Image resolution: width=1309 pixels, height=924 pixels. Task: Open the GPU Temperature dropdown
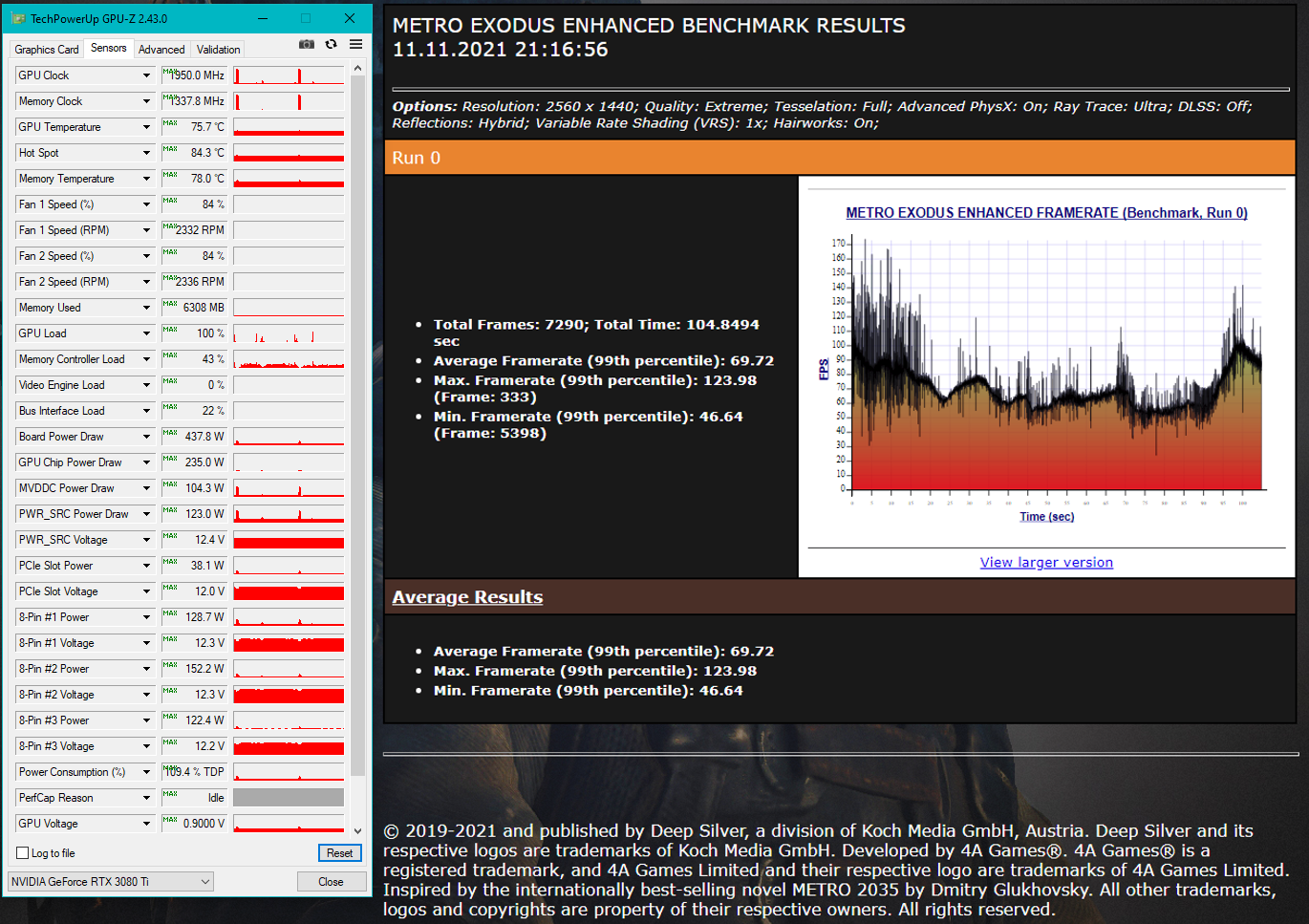point(146,127)
